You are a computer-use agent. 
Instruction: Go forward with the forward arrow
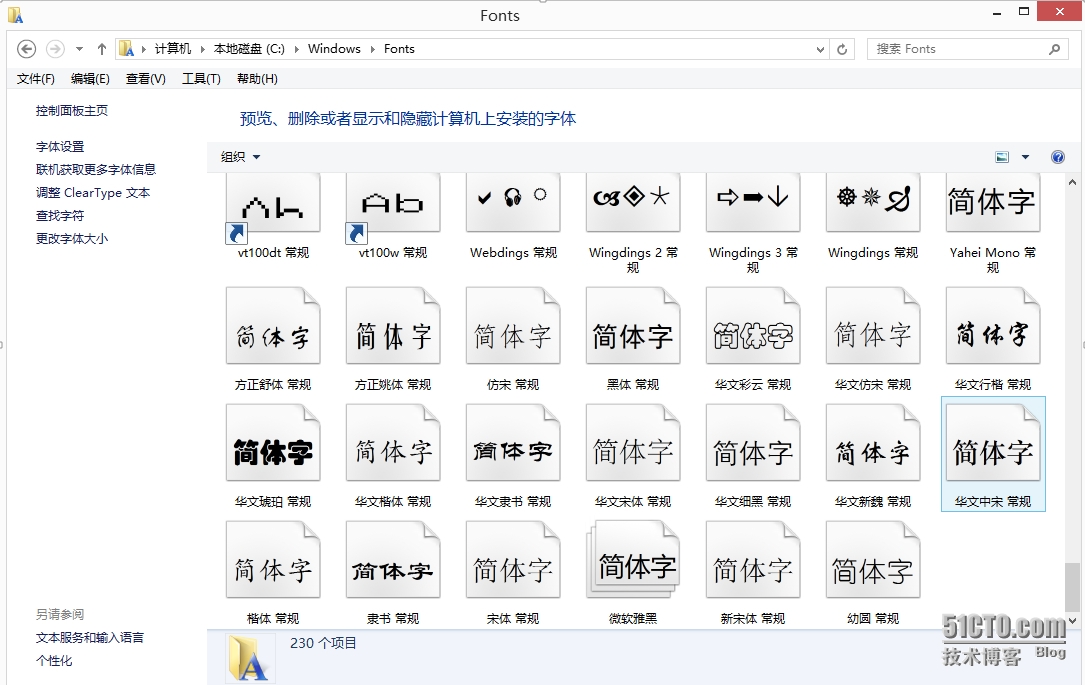[x=55, y=49]
